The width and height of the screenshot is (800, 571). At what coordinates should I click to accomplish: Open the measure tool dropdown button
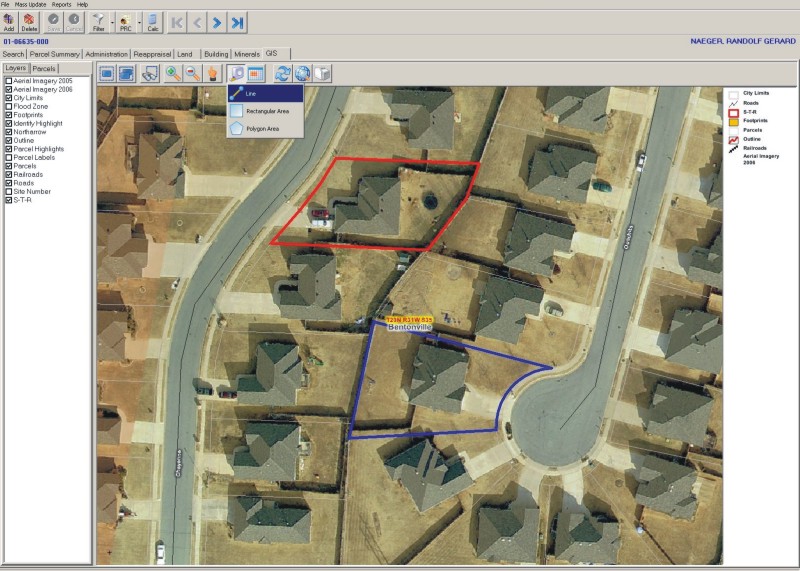pos(236,73)
